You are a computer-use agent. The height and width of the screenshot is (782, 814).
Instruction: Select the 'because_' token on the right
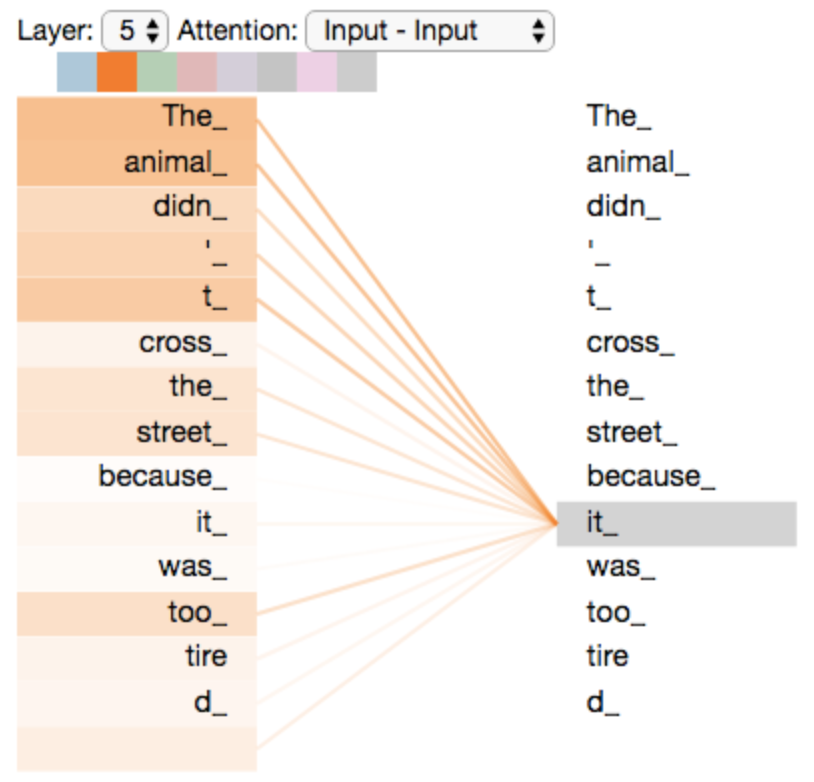(650, 477)
